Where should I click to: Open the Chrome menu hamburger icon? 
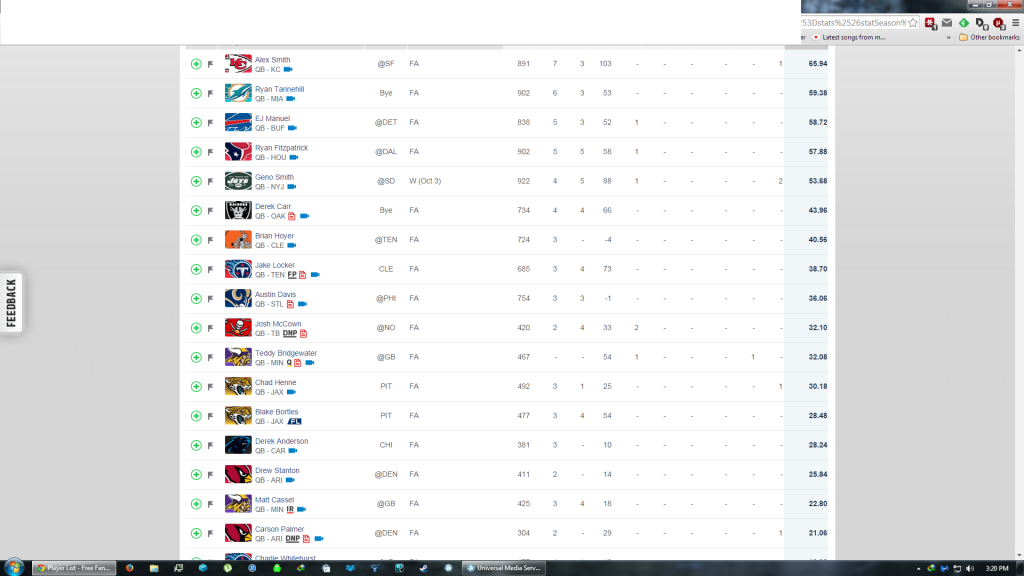pyautogui.click(x=1016, y=23)
